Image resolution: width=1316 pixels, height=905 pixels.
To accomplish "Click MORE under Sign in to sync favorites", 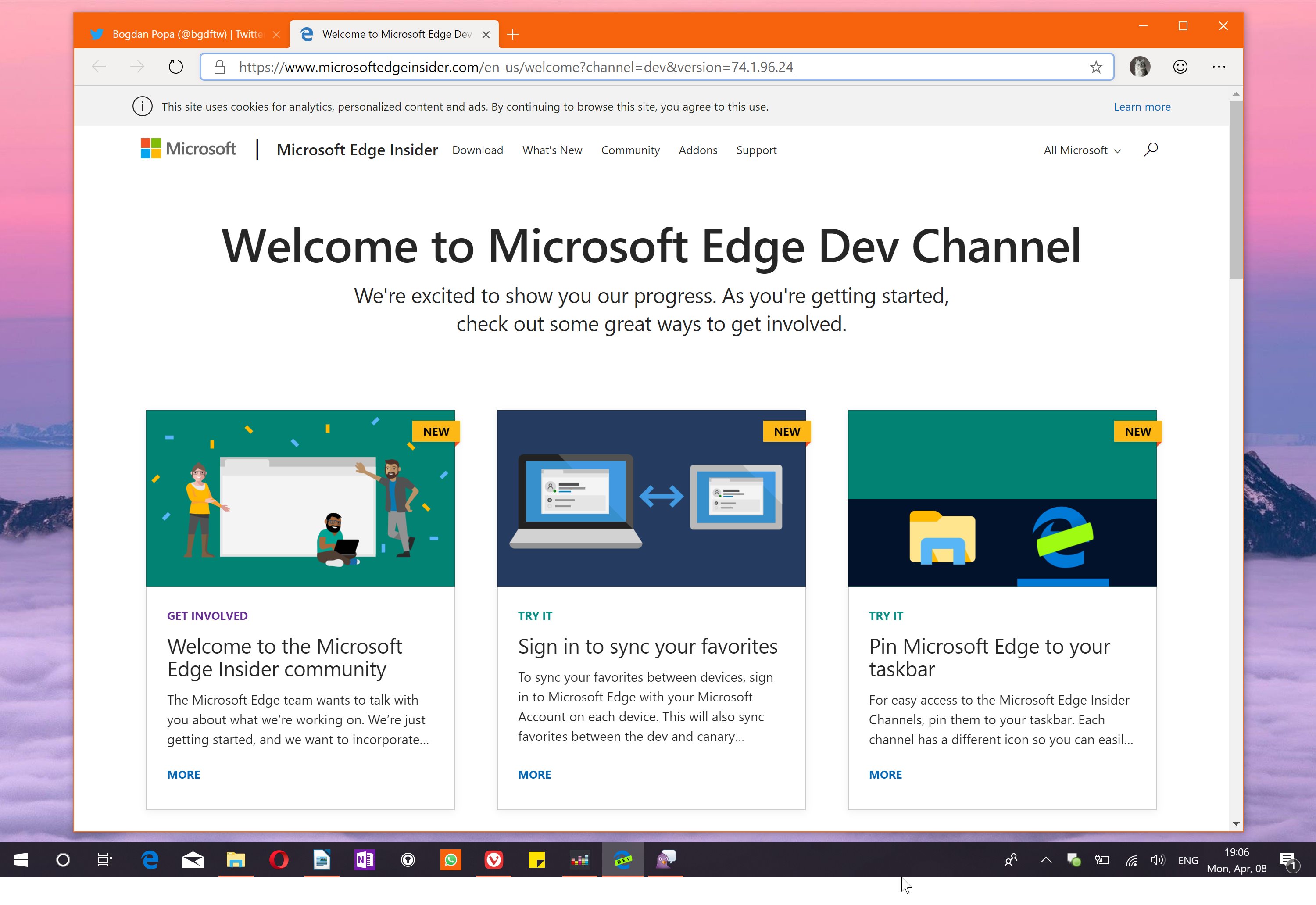I will click(x=533, y=773).
